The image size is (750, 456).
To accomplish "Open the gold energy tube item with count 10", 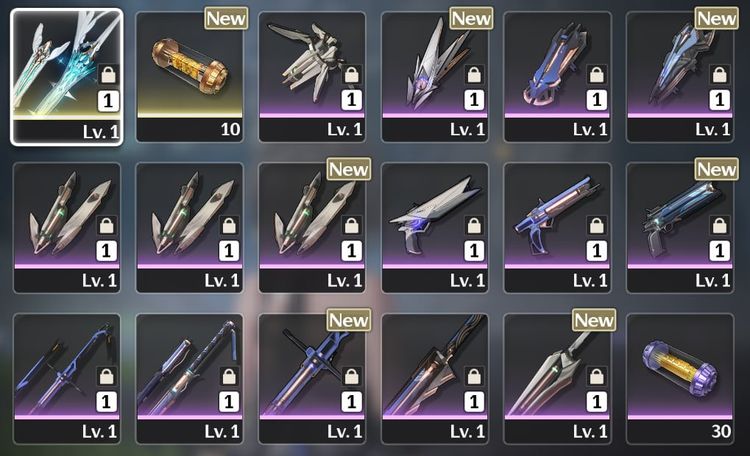I will point(189,77).
